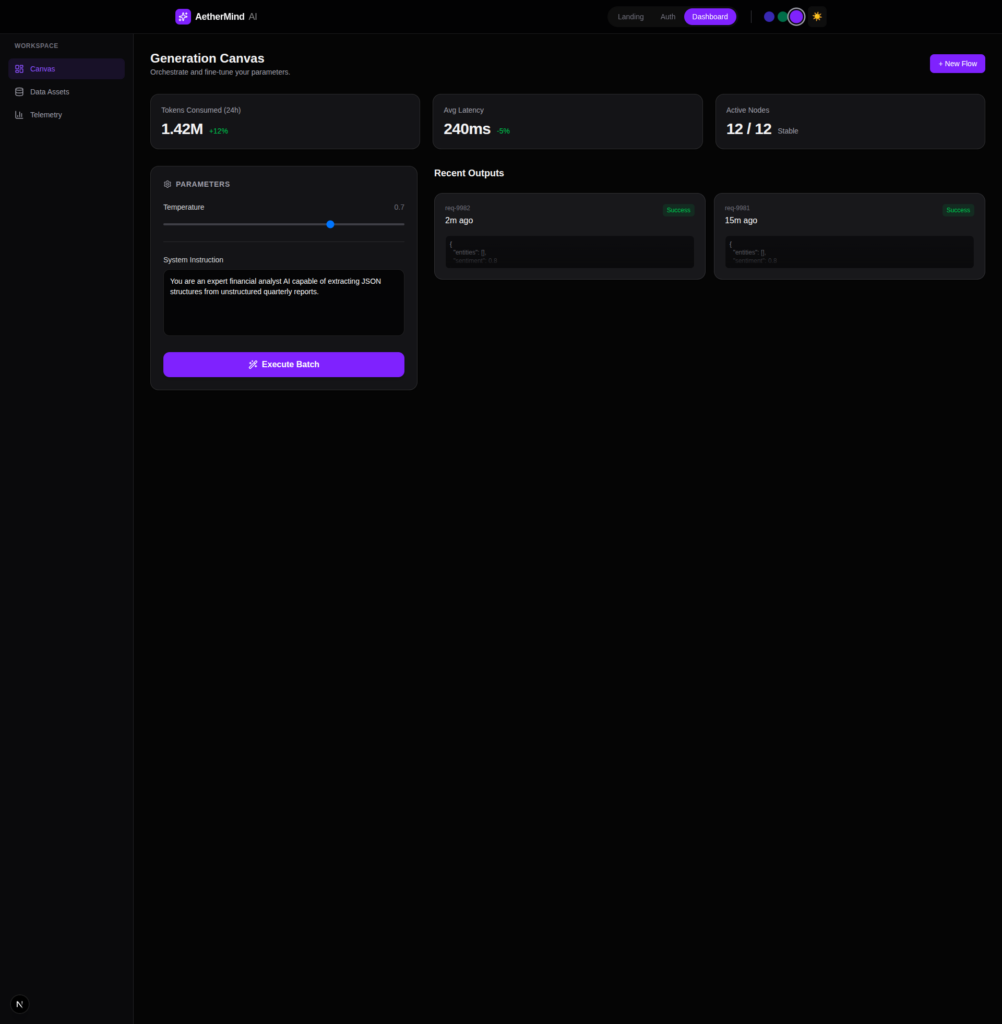
Task: Click the Recent Outputs heading
Action: pos(469,173)
